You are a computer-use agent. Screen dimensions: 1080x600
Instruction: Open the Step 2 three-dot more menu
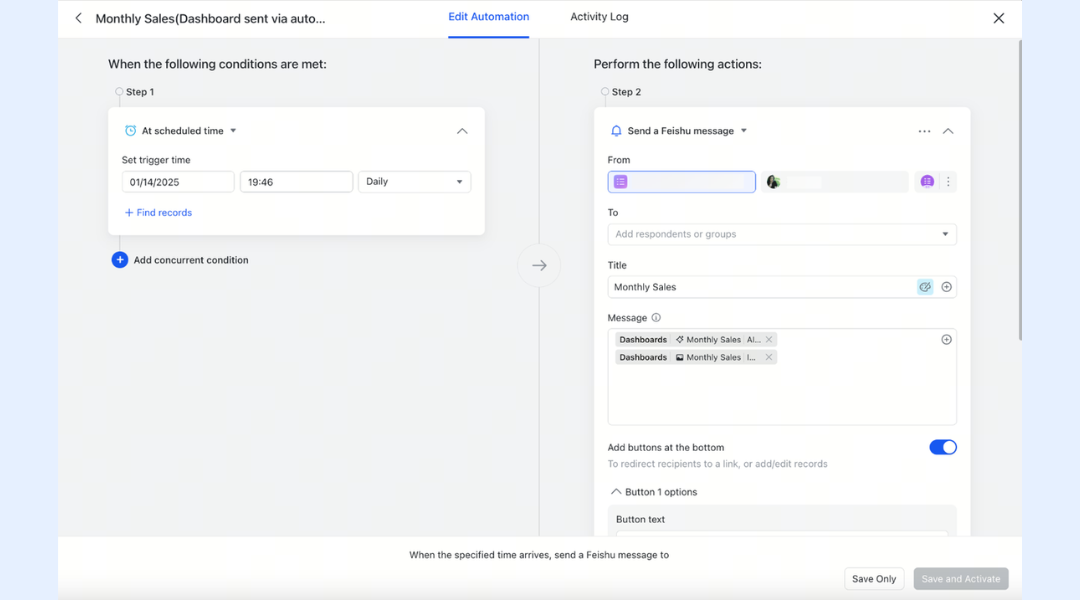click(924, 131)
